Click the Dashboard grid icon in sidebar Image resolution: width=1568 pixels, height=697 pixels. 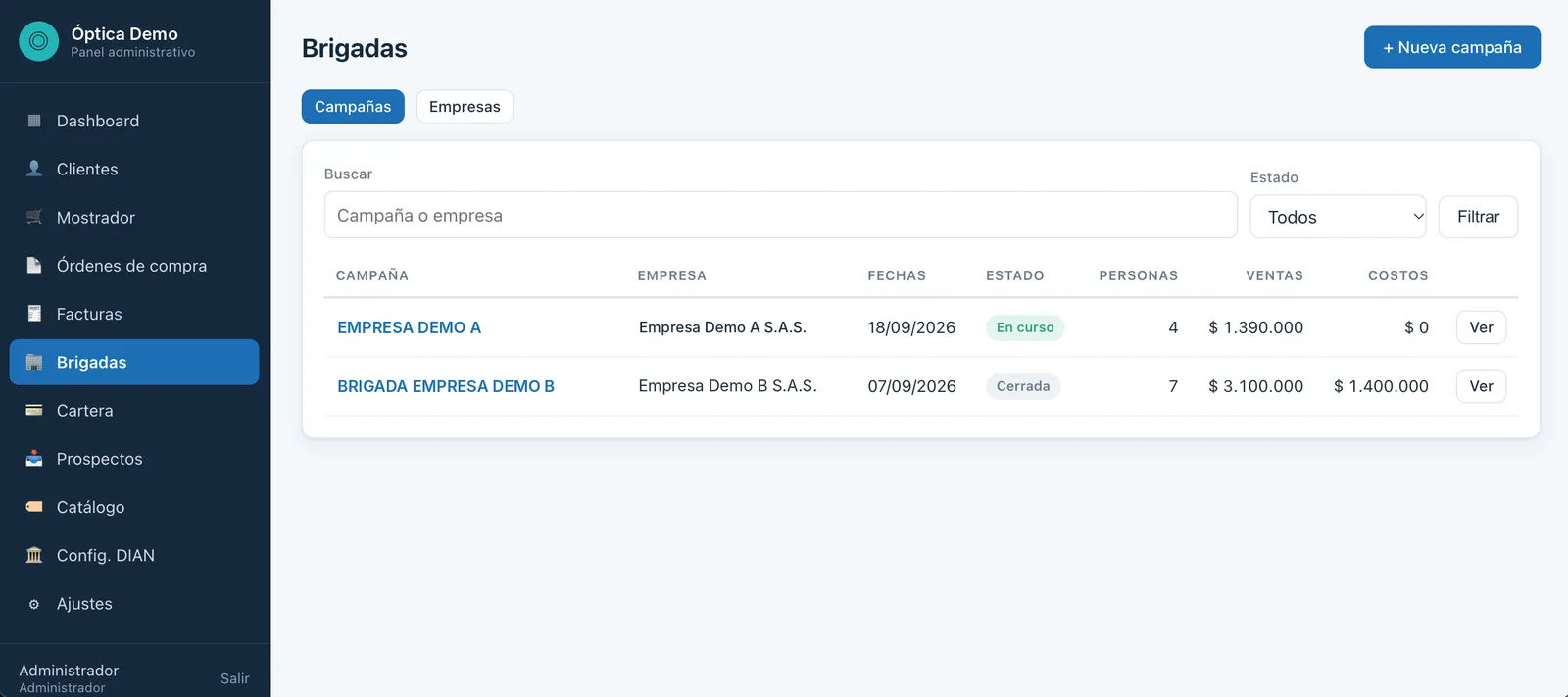(x=34, y=121)
